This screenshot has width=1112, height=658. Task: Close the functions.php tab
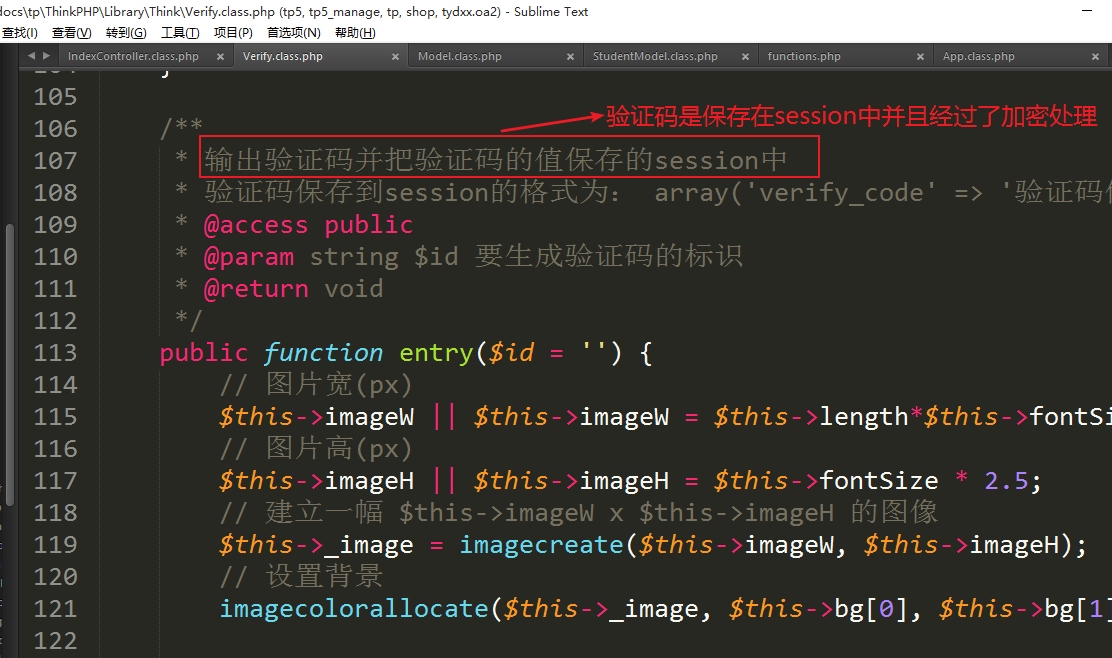921,57
